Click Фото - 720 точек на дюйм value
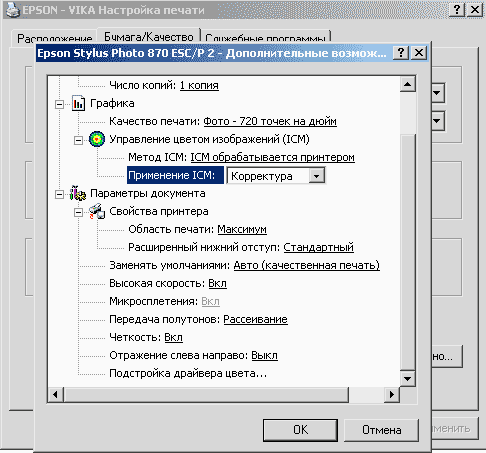The width and height of the screenshot is (486, 453). (270, 121)
